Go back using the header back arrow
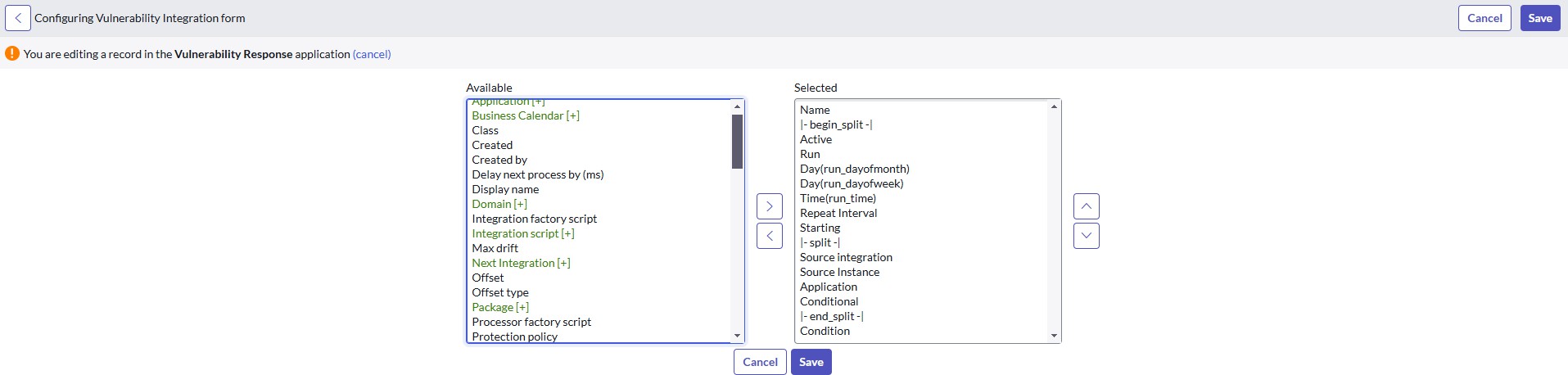 18,18
